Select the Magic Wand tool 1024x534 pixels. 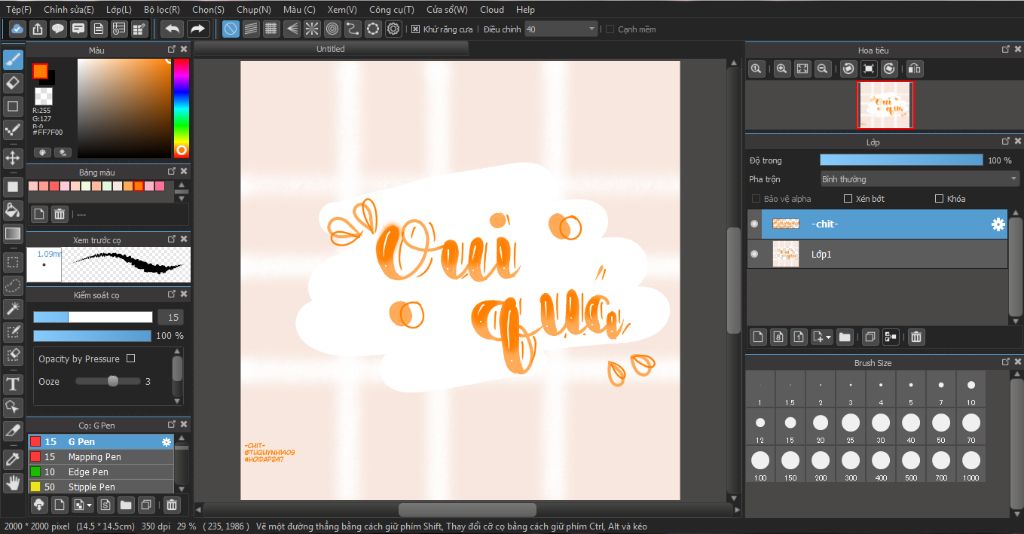coord(13,309)
